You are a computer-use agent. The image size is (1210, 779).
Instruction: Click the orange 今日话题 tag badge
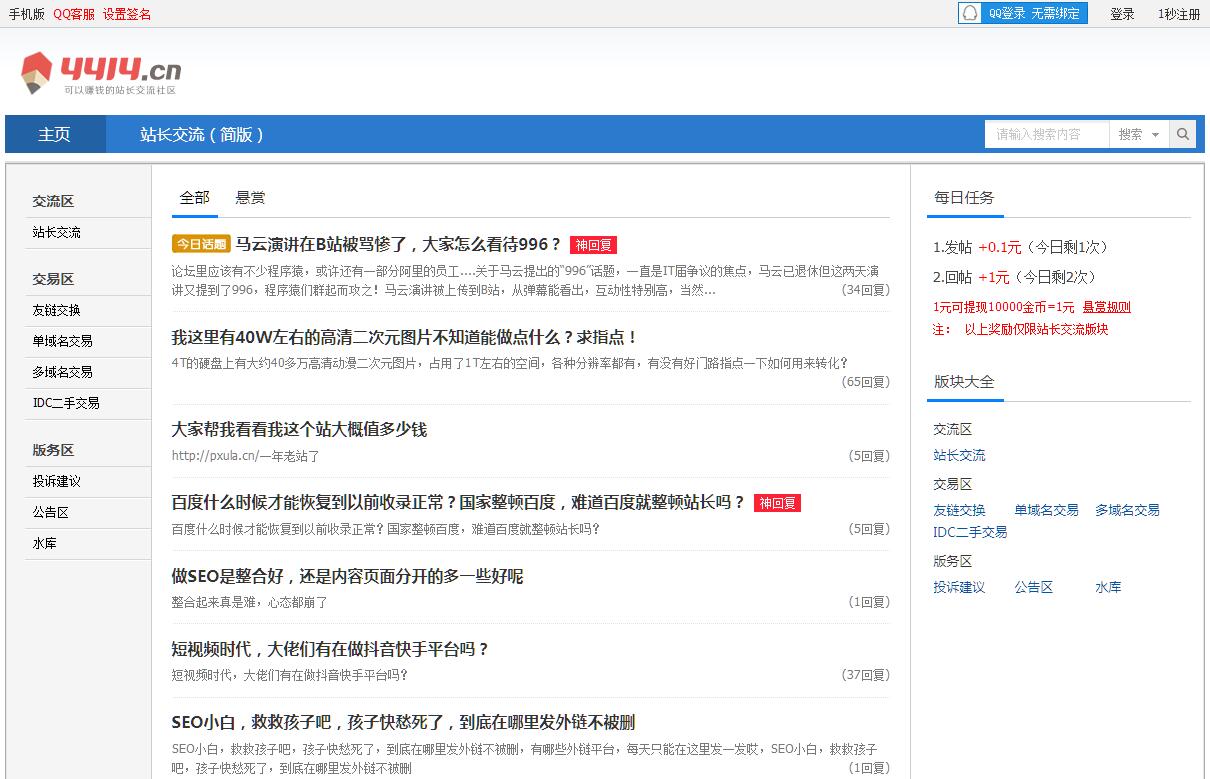pyautogui.click(x=201, y=244)
